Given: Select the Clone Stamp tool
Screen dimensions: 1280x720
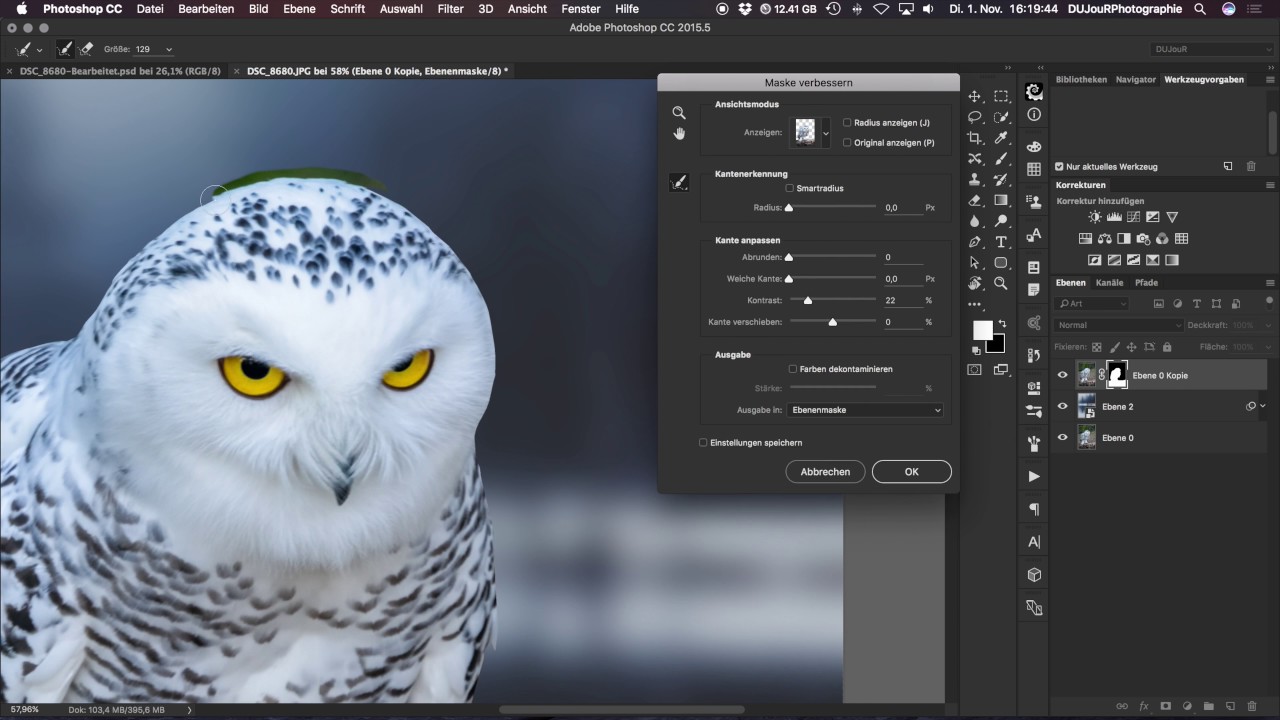Looking at the screenshot, I should (x=975, y=180).
